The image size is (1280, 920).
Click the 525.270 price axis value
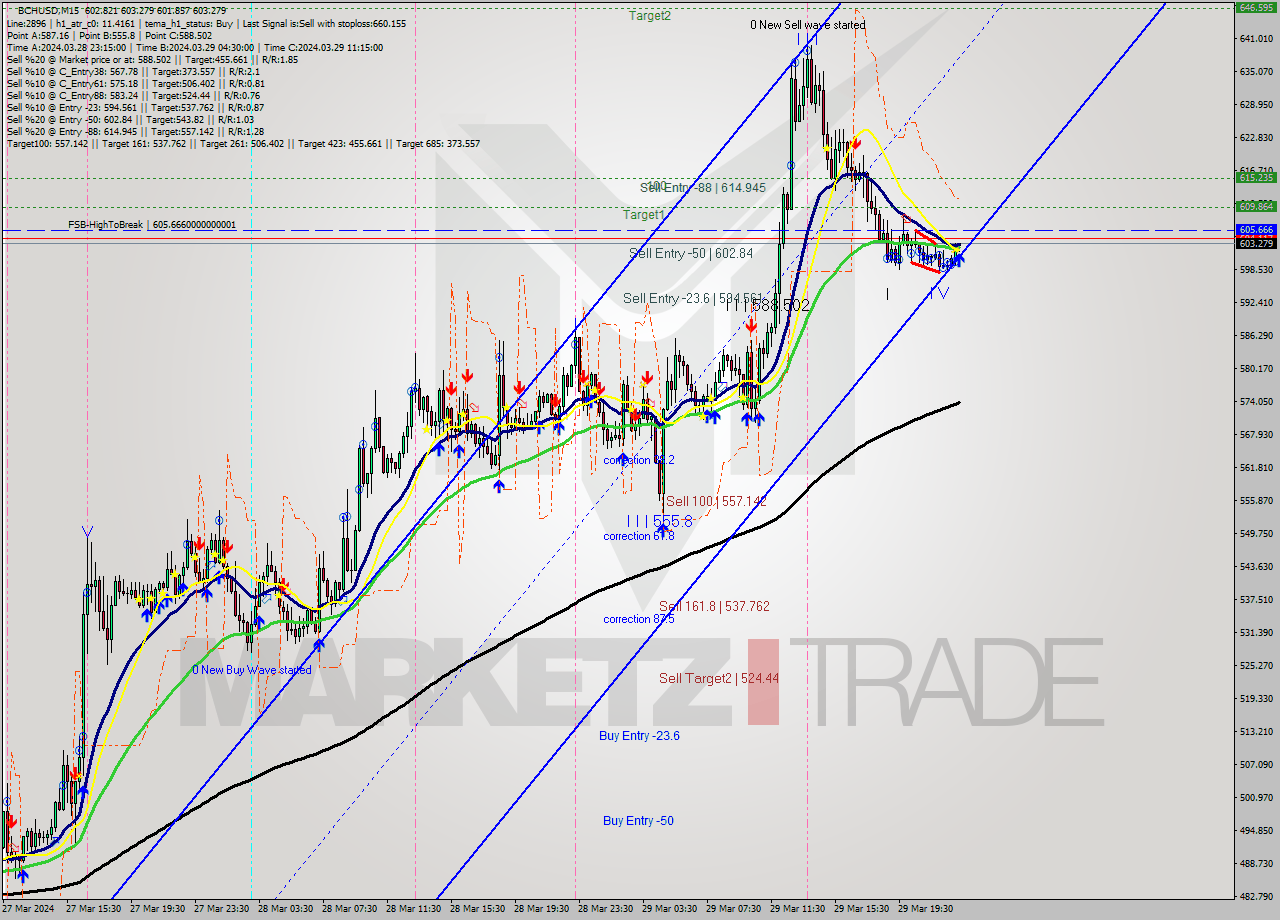coord(1255,665)
